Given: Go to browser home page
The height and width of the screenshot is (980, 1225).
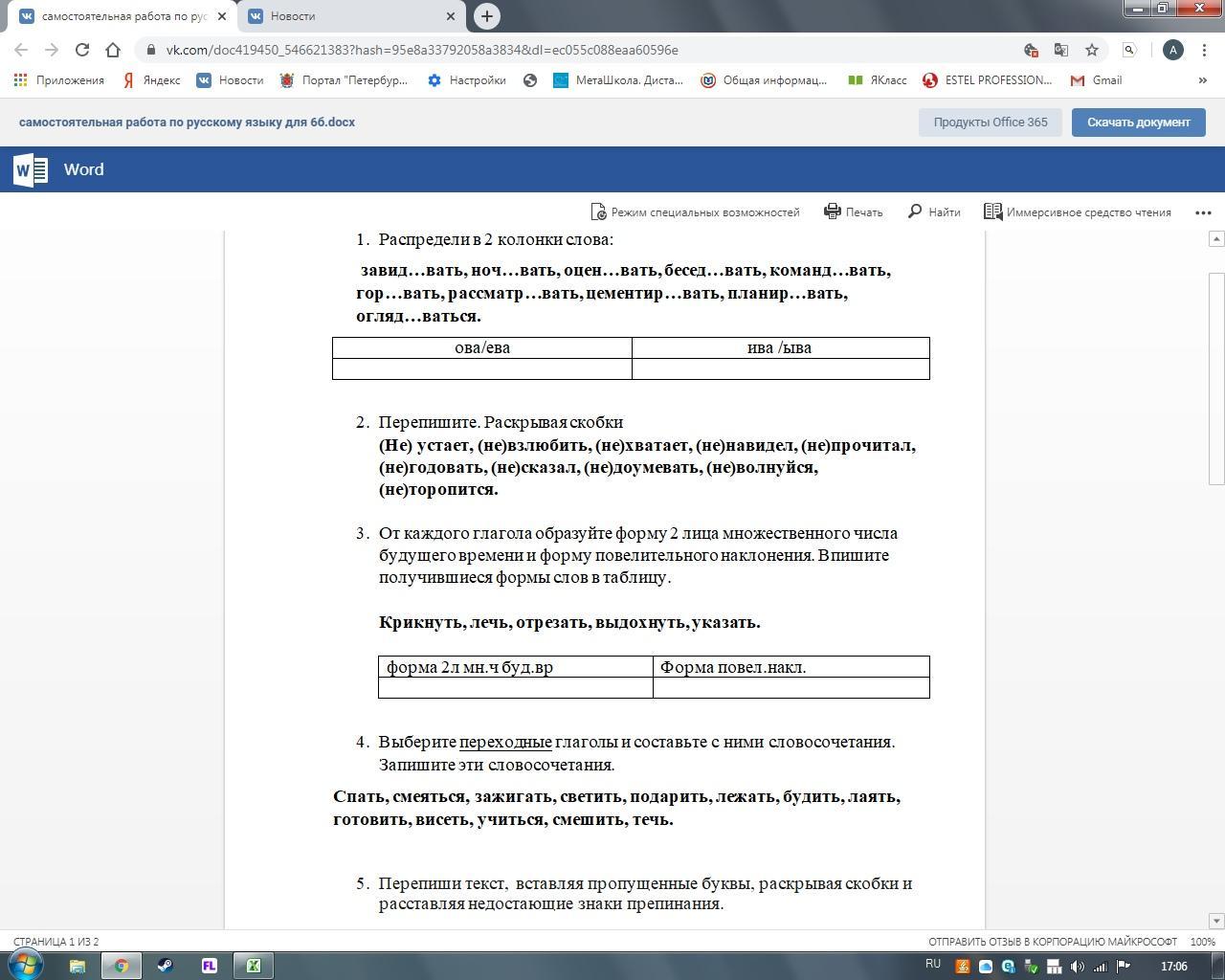Looking at the screenshot, I should click(113, 50).
